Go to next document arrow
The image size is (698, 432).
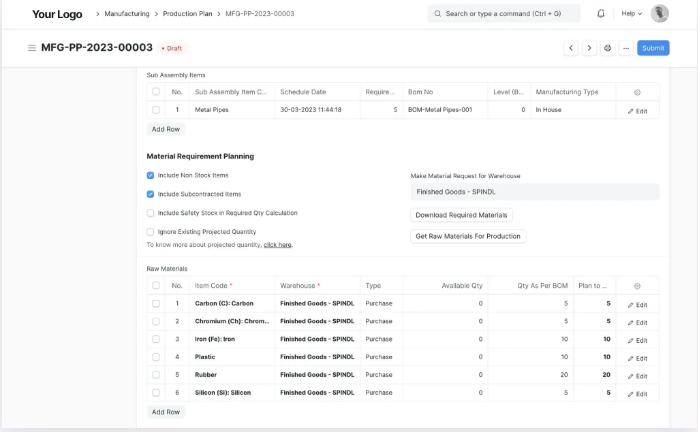tap(589, 48)
